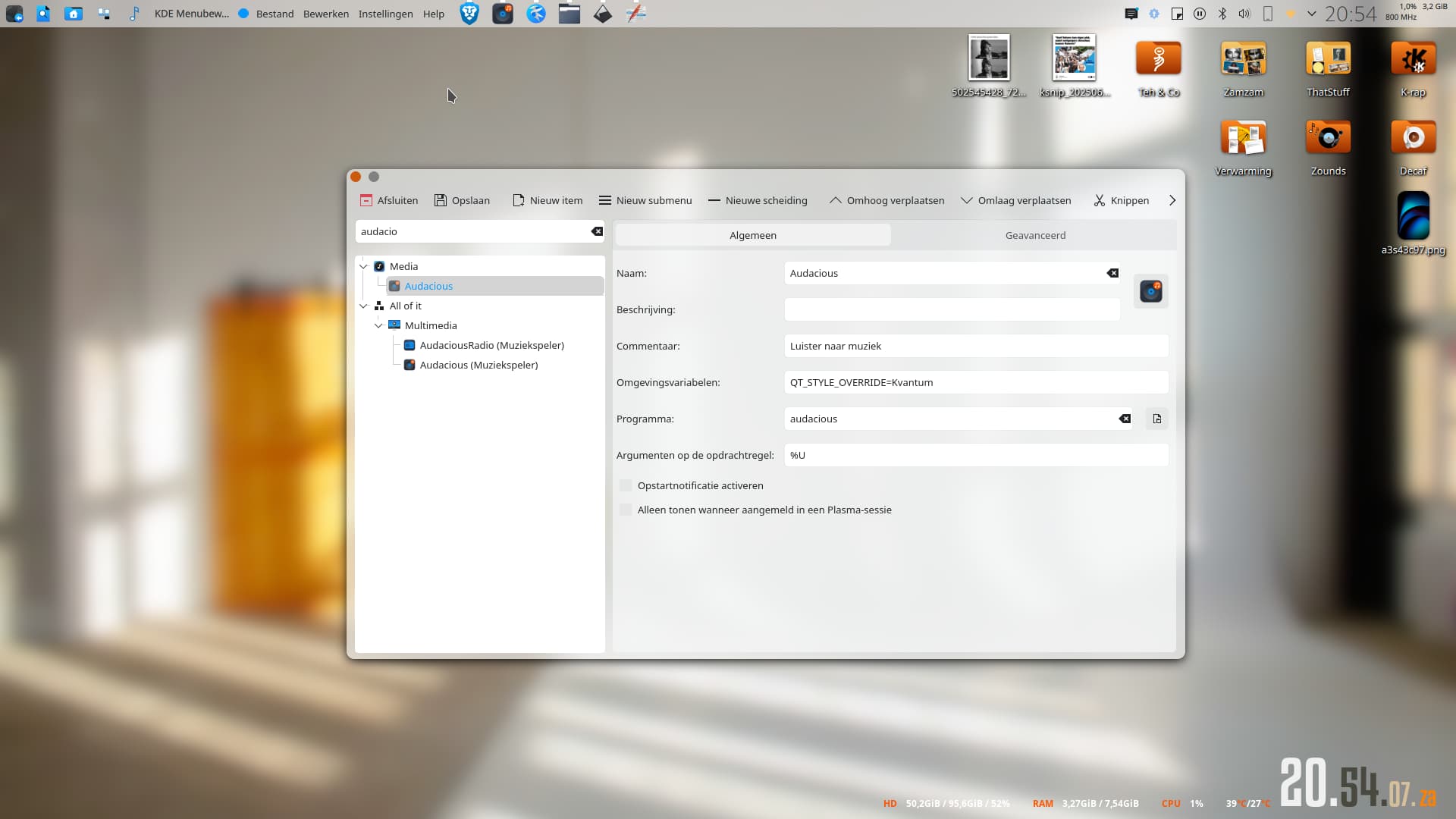Switch to the Geavanceerd tab
1456x819 pixels.
[1035, 235]
